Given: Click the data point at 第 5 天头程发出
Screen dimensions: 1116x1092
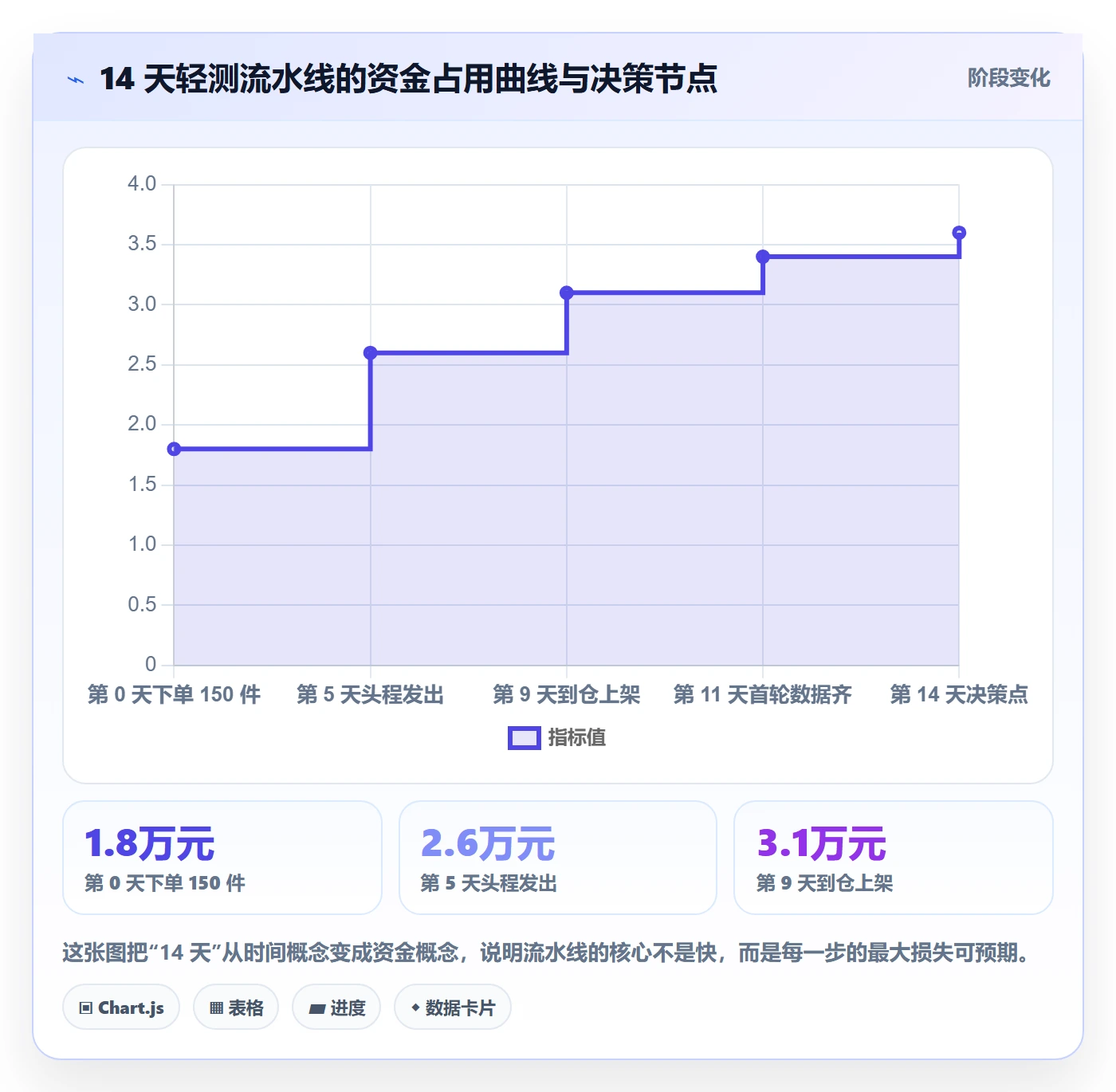Looking at the screenshot, I should tap(371, 353).
